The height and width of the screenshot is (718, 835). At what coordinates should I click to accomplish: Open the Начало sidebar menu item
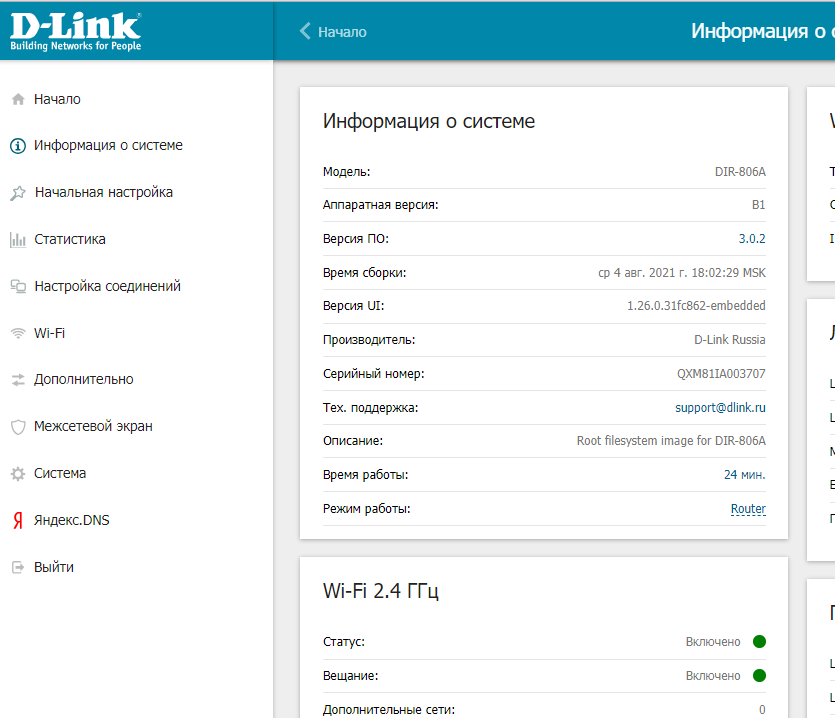click(x=58, y=99)
